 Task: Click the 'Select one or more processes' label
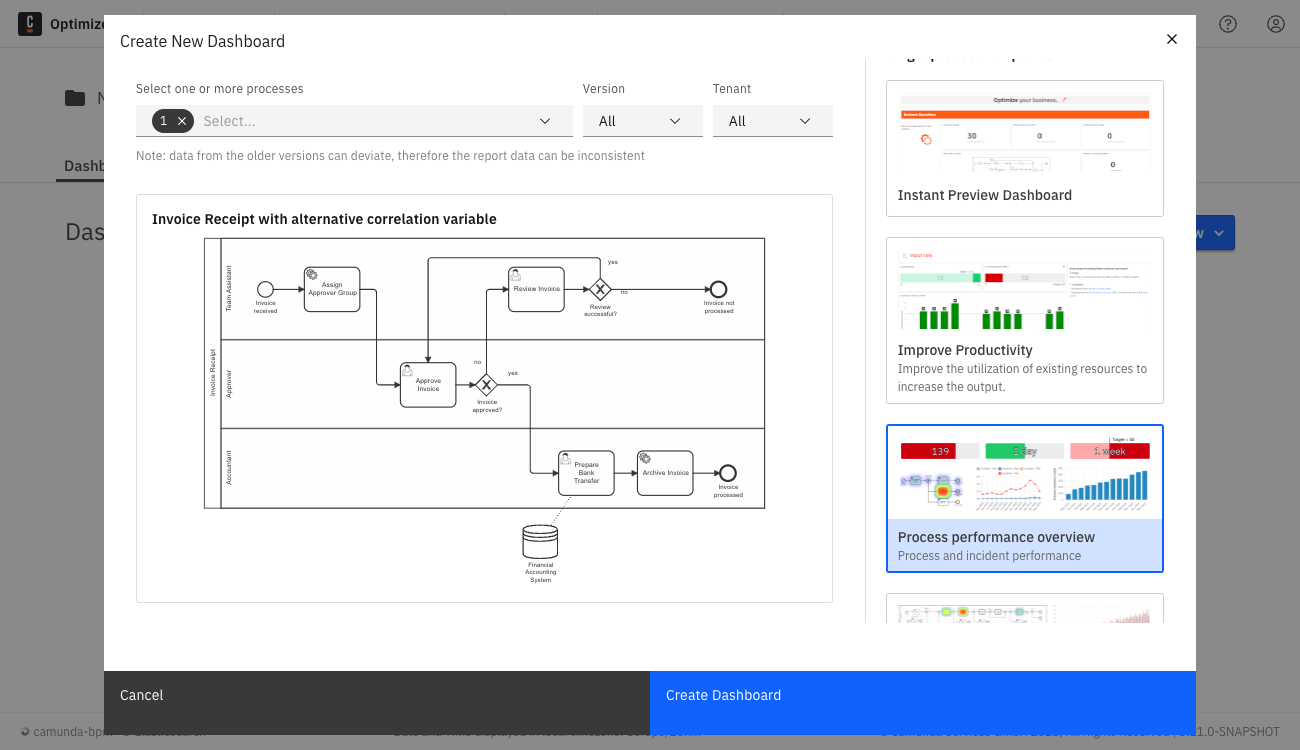[220, 89]
